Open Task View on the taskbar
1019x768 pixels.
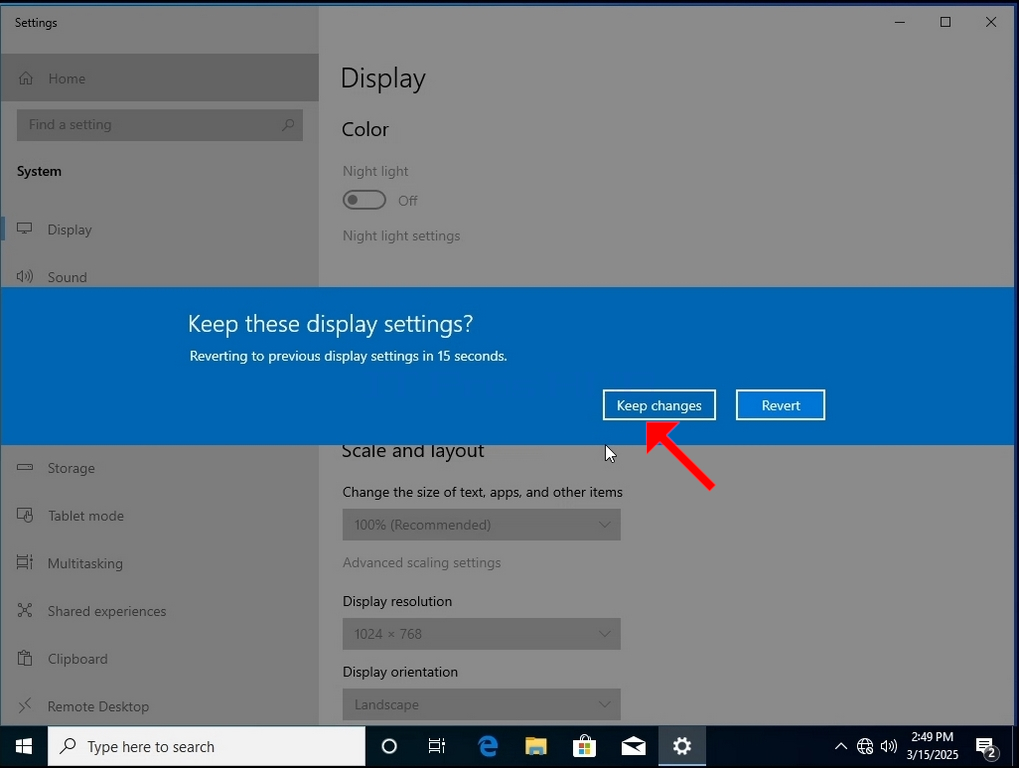pos(437,747)
